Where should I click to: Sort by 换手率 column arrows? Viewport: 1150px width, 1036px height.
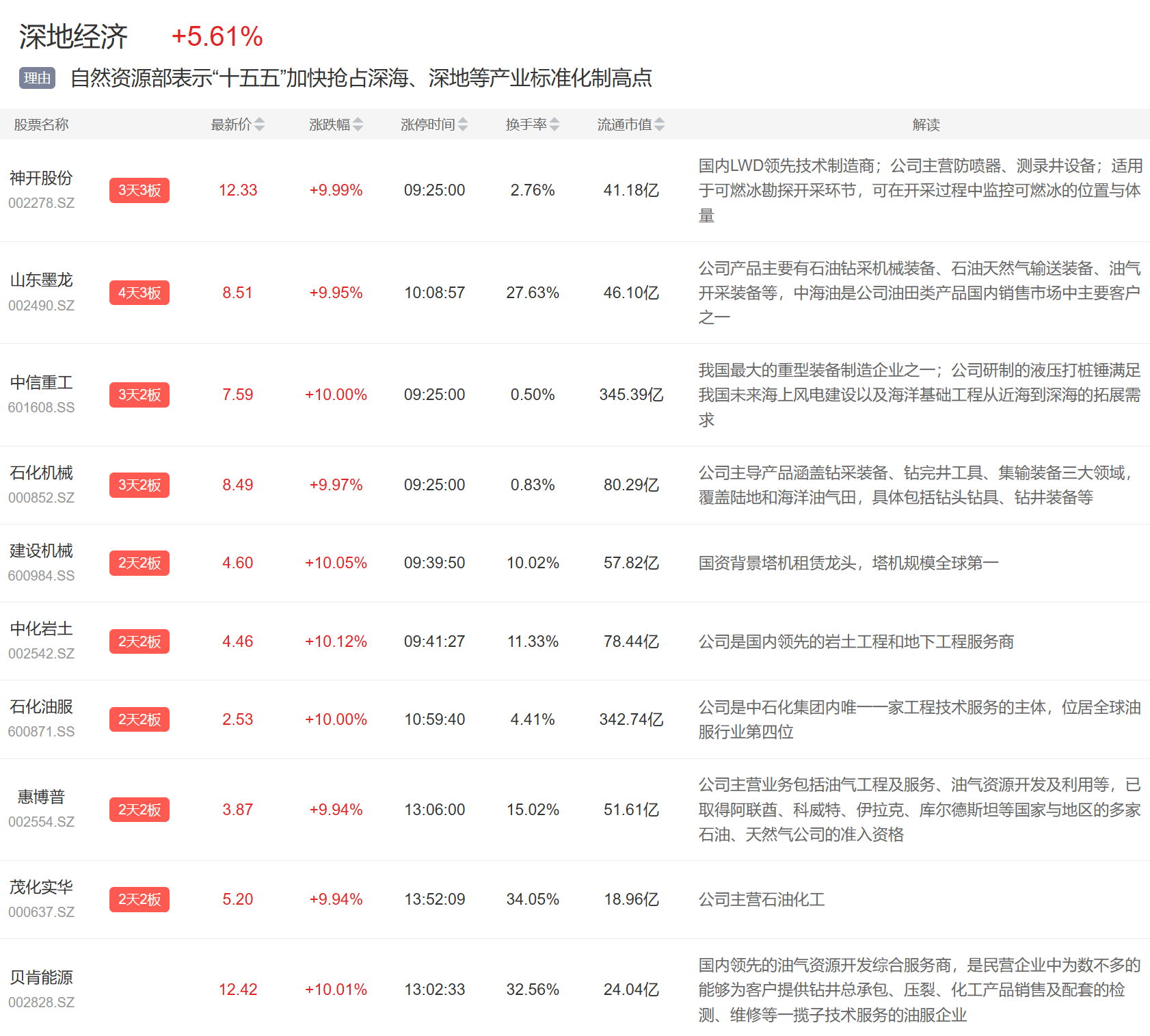(554, 124)
